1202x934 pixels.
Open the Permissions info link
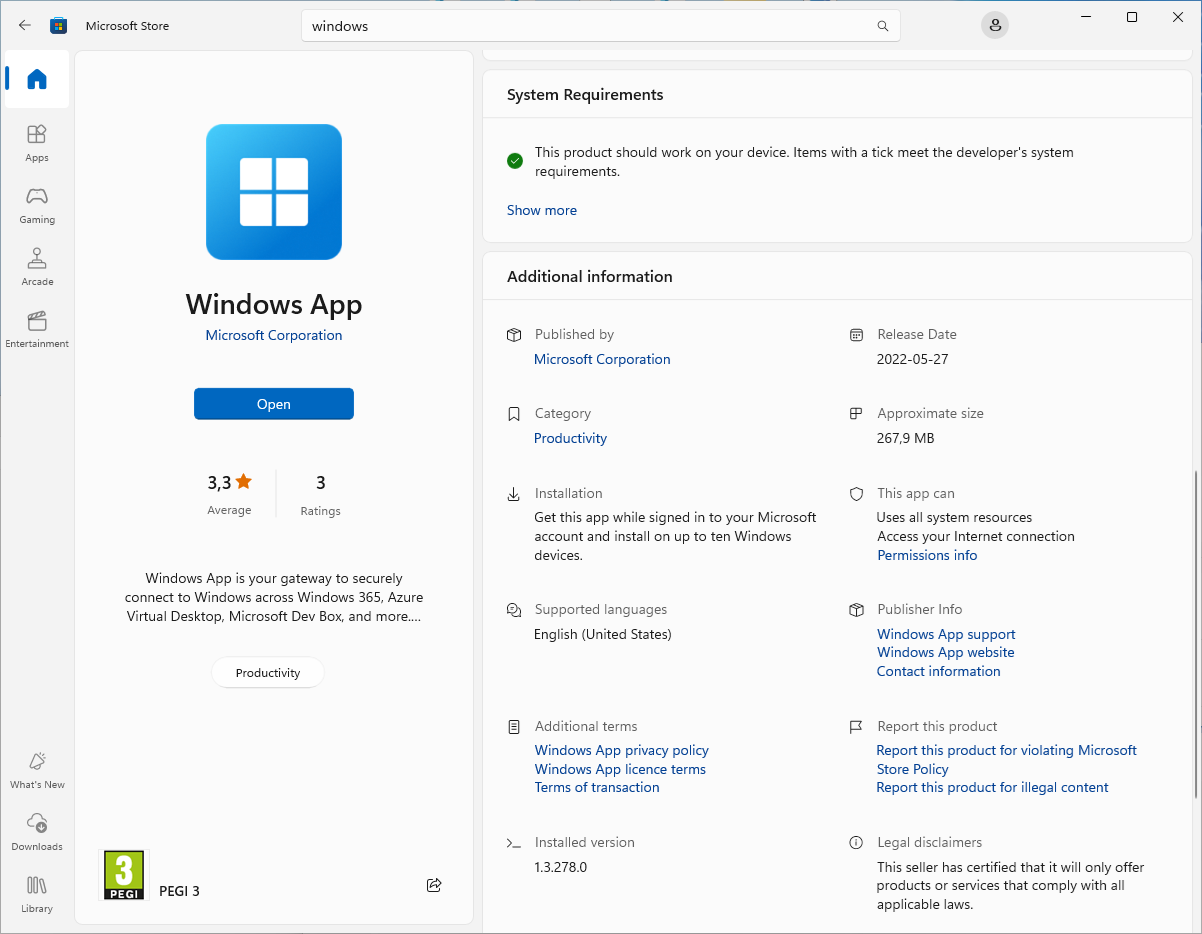(x=927, y=555)
